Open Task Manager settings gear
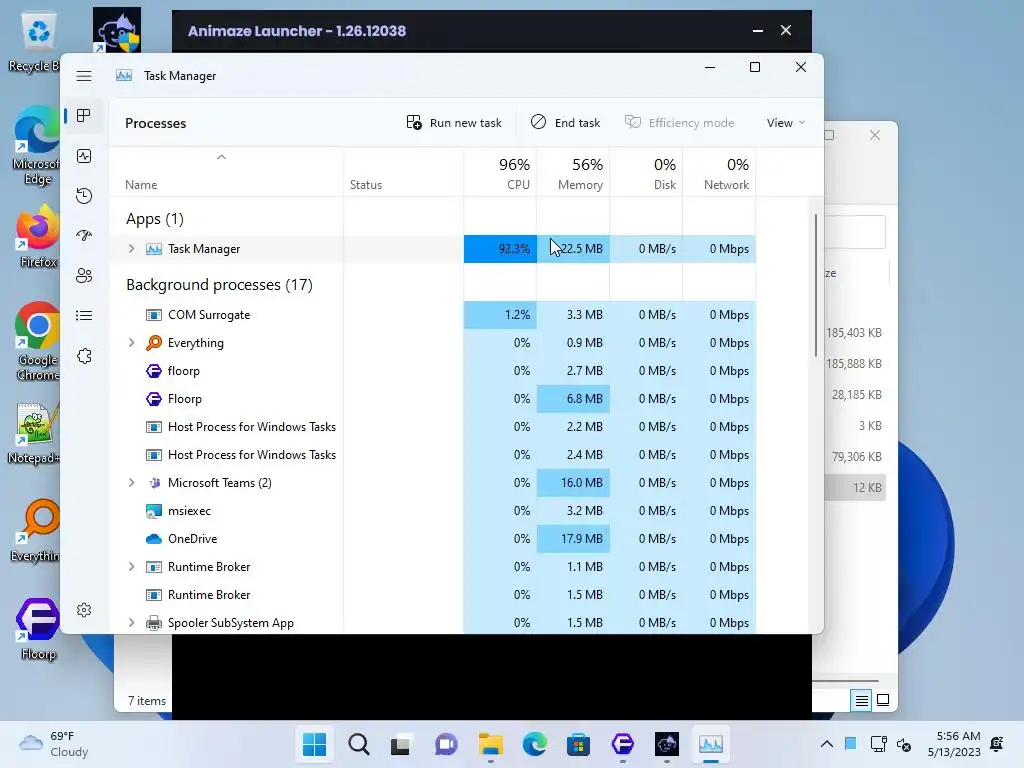Viewport: 1024px width, 768px height. (84, 610)
